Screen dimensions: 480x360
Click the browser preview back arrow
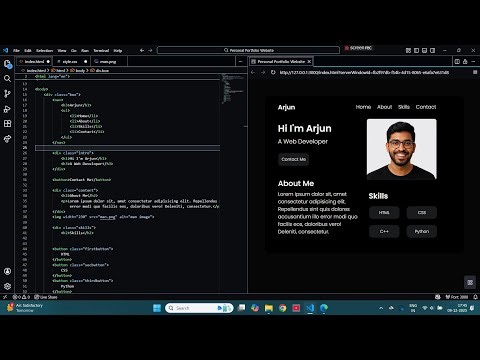click(x=253, y=72)
